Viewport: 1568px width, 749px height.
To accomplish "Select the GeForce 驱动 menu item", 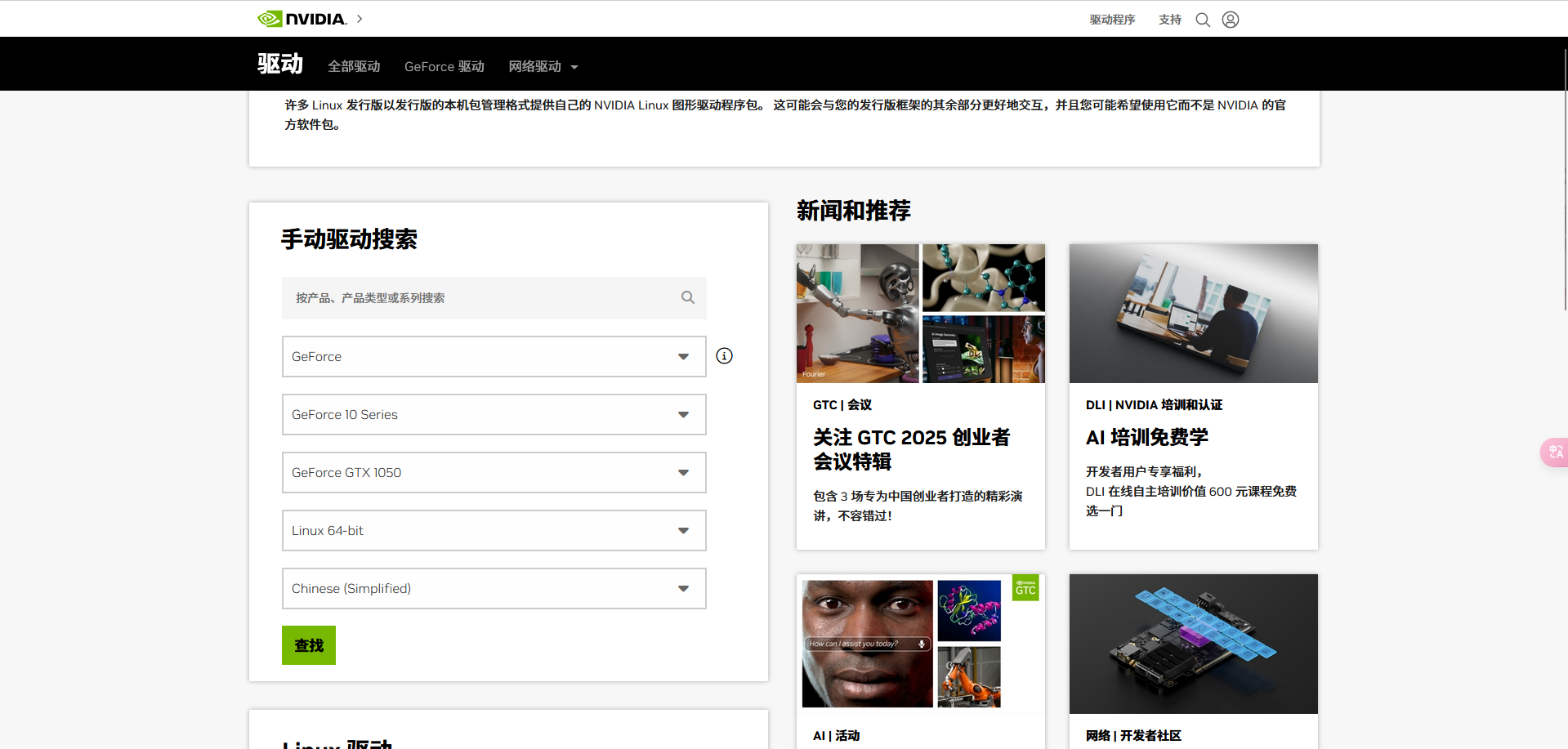I will pyautogui.click(x=444, y=67).
